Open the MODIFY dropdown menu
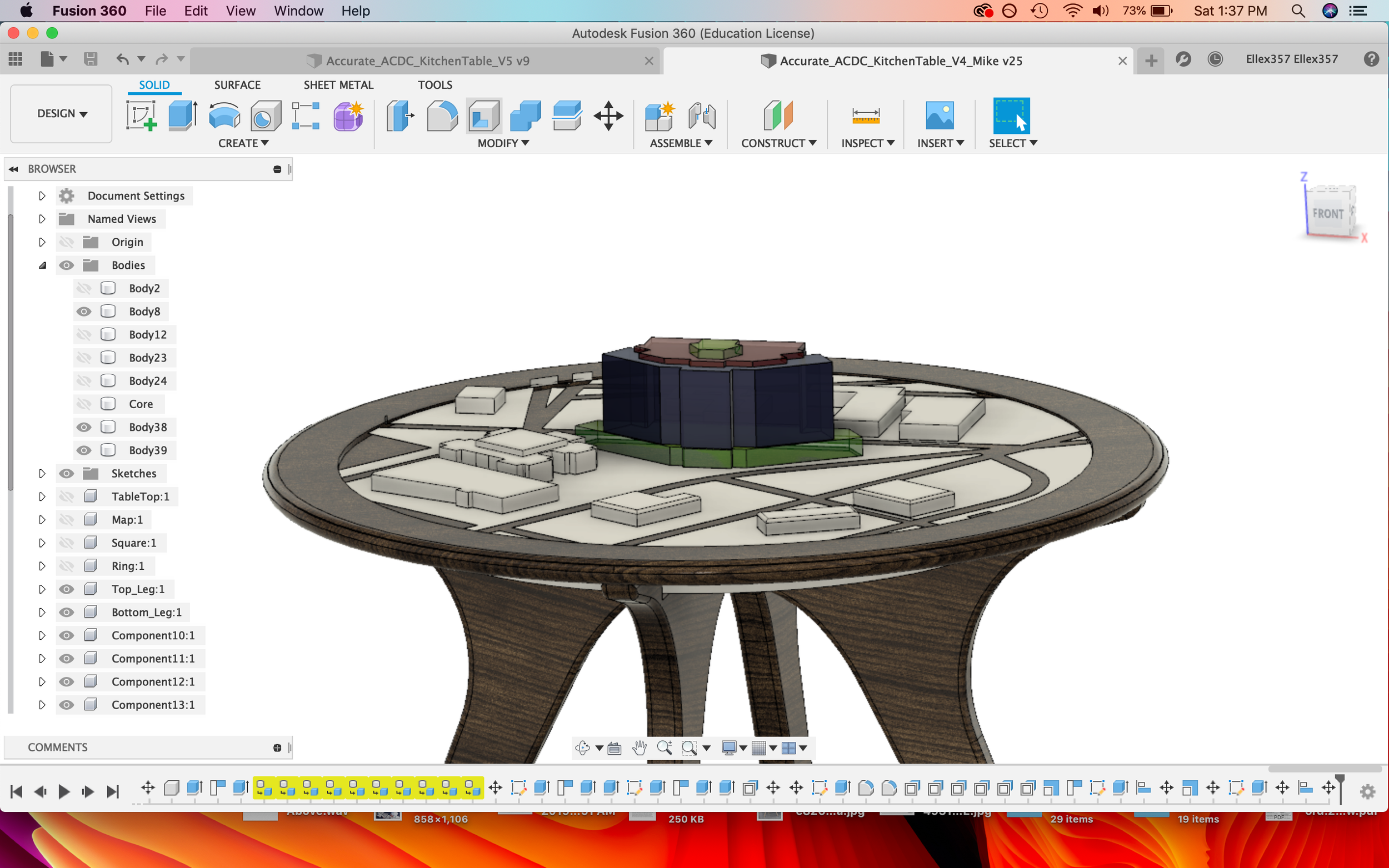The height and width of the screenshot is (868, 1389). click(502, 143)
